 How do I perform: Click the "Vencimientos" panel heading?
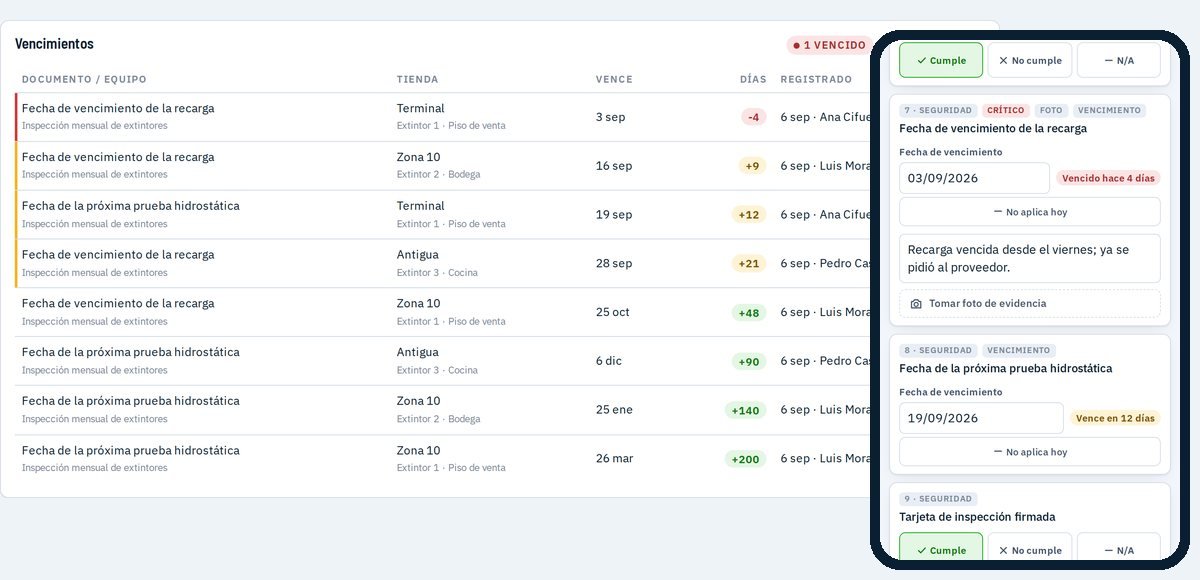pos(54,44)
